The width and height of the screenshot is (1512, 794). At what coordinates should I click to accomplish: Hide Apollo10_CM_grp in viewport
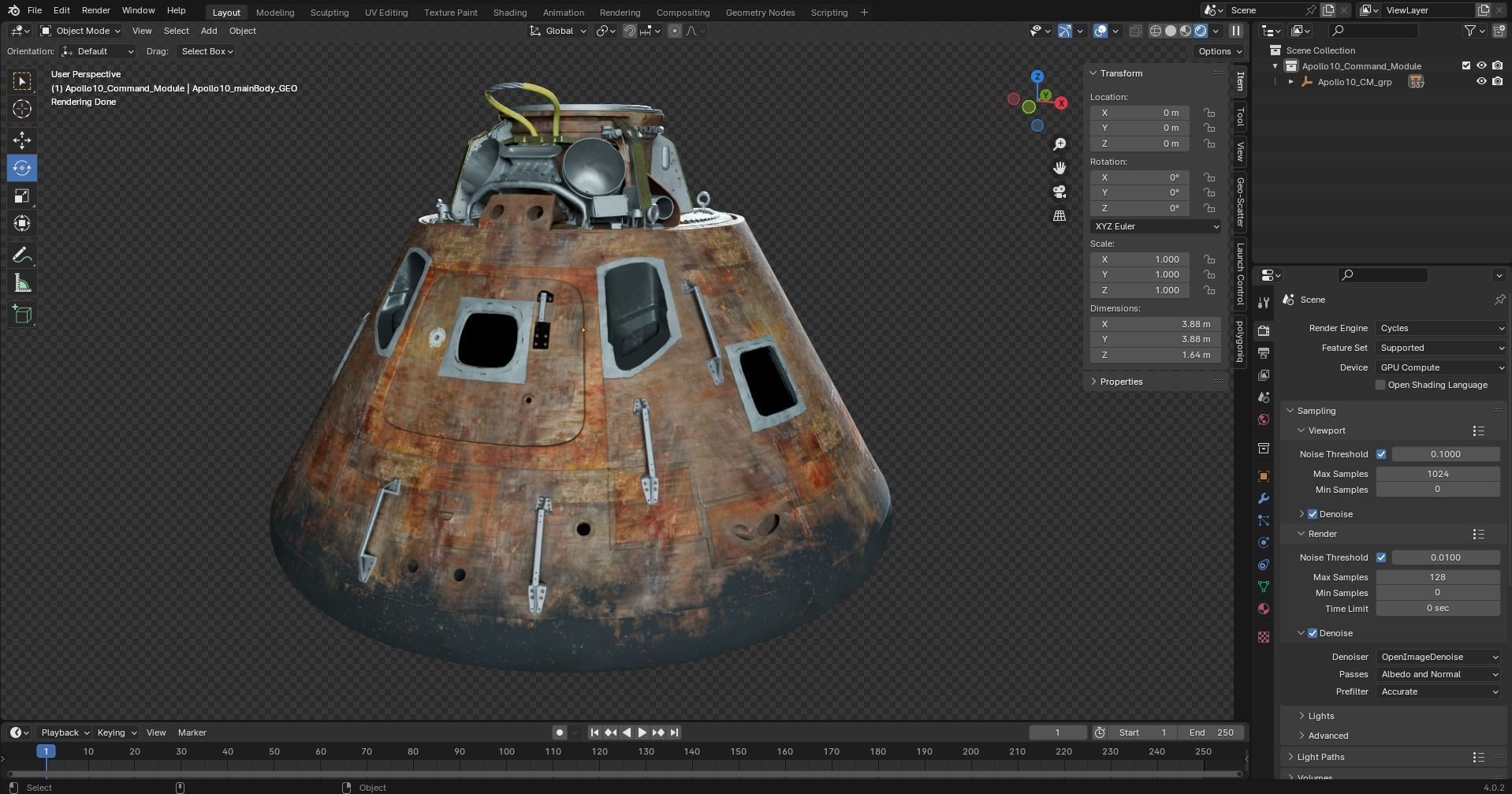1481,81
